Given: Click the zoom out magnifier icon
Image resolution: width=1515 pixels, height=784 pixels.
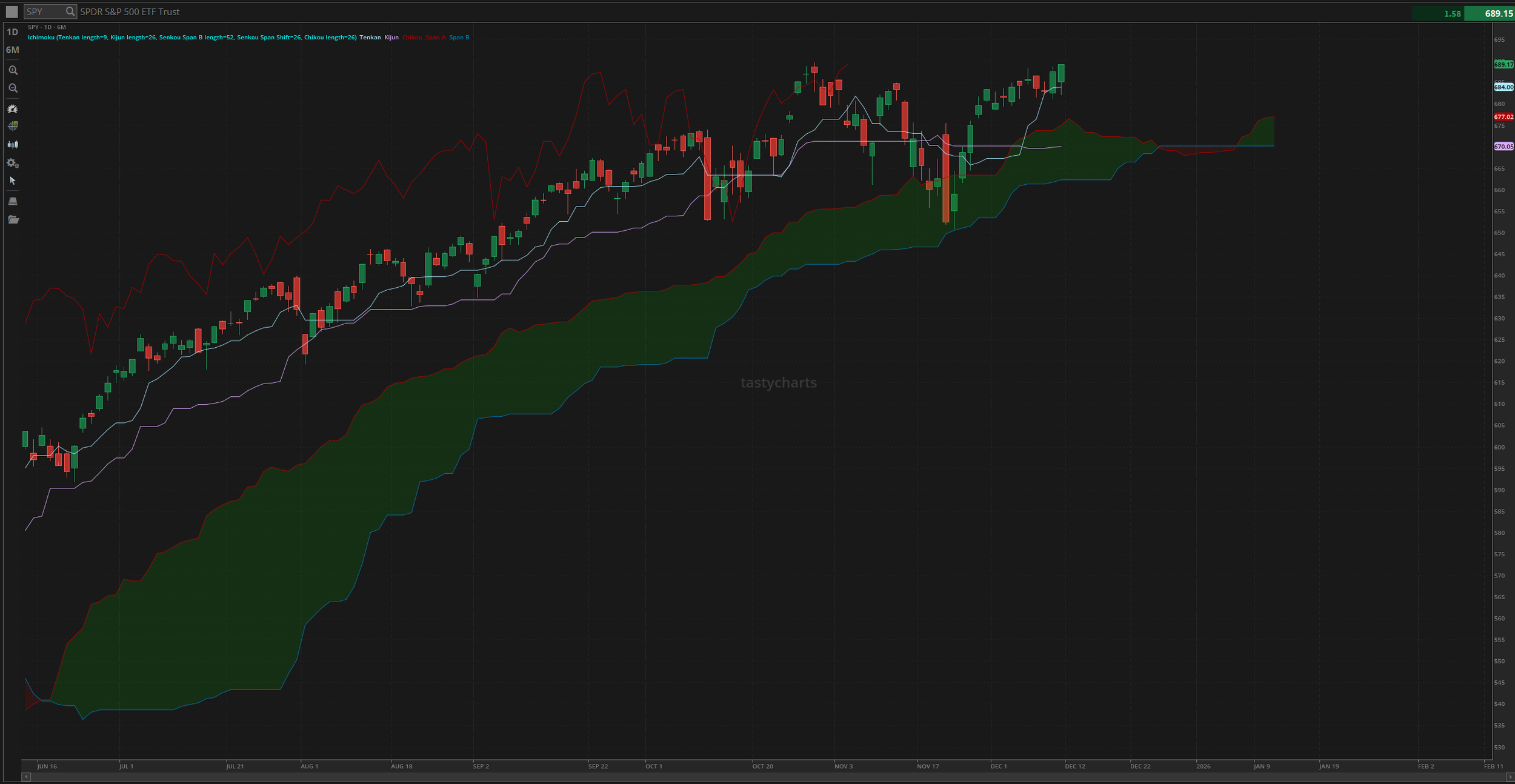Looking at the screenshot, I should pos(13,88).
